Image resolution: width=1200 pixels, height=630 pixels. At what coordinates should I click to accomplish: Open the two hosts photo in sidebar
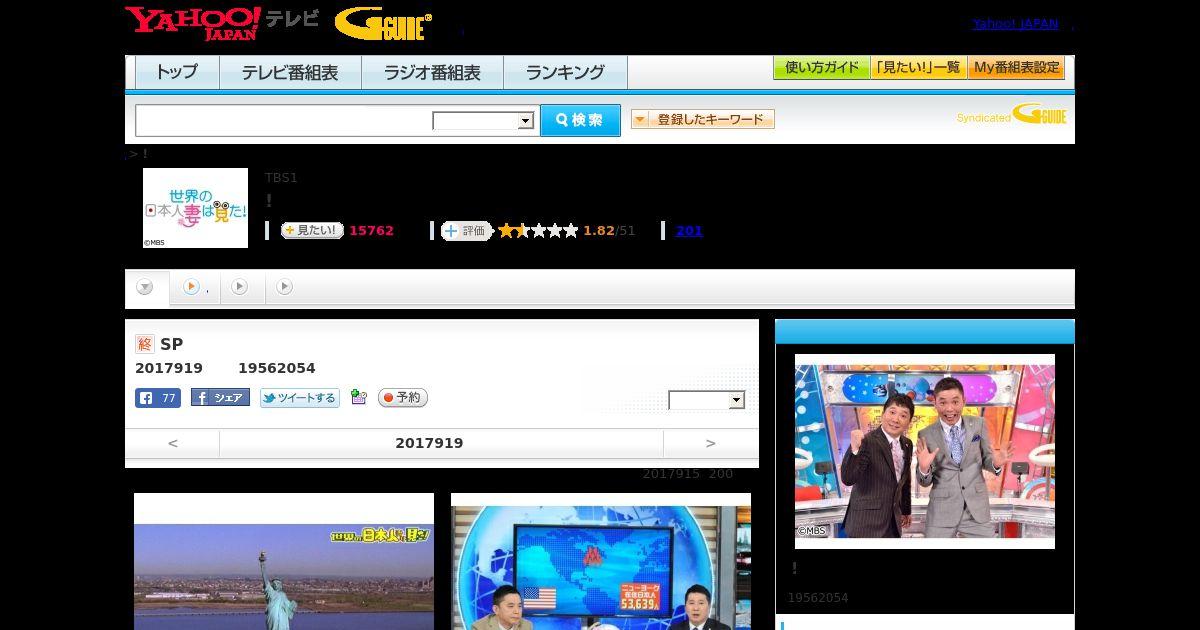(925, 451)
